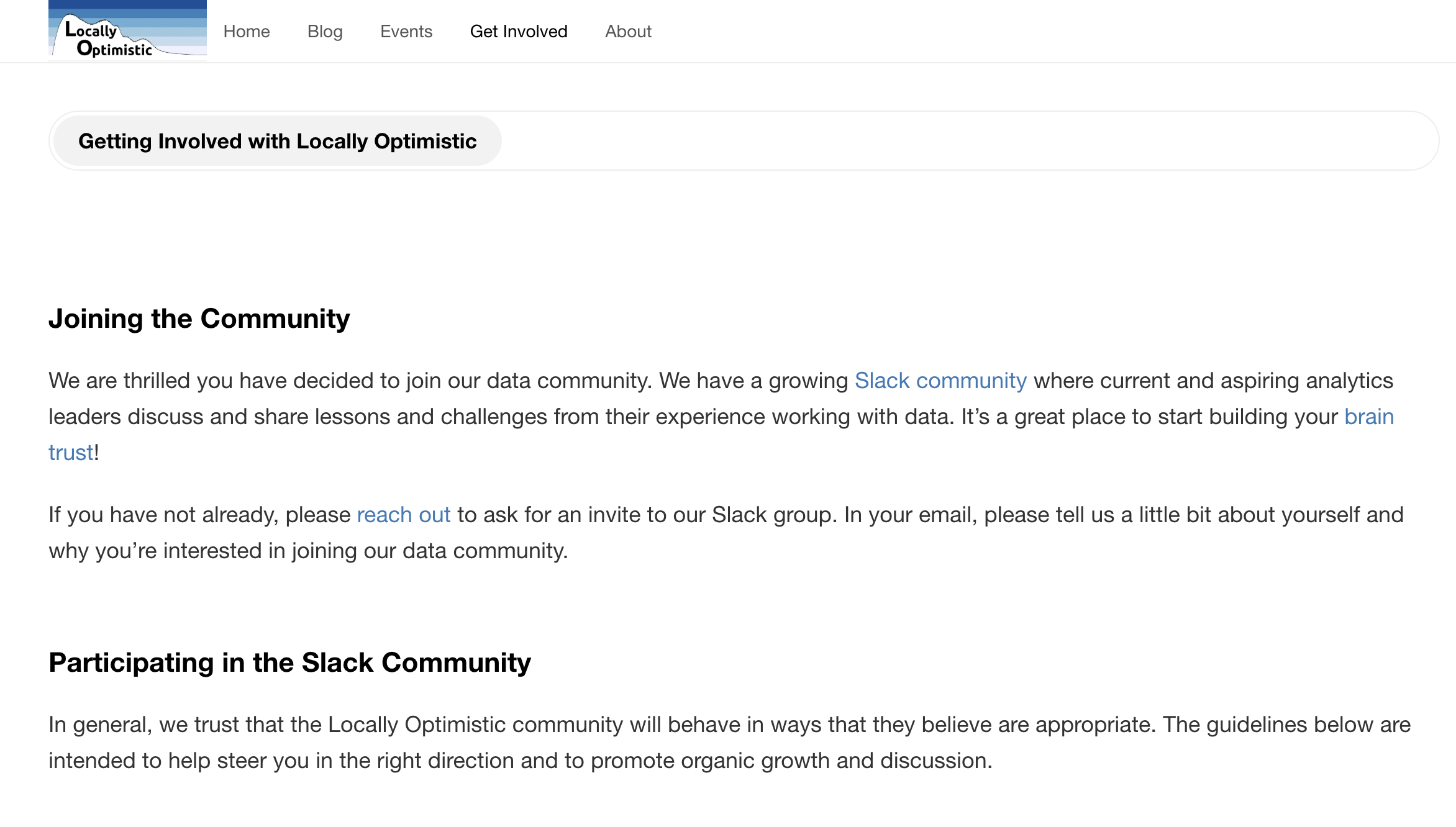Select the Get Involved tab
1456x827 pixels.
[x=519, y=31]
